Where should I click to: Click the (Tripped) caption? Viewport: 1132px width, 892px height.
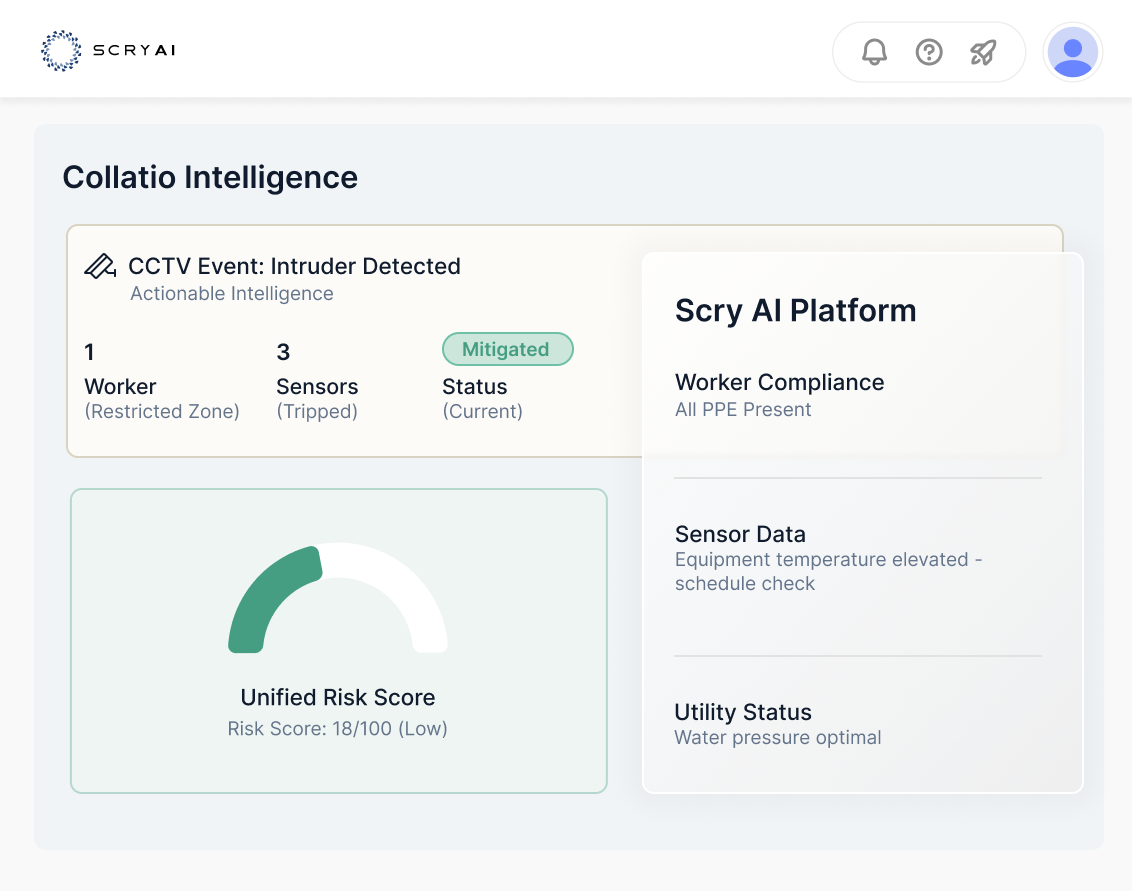point(317,411)
